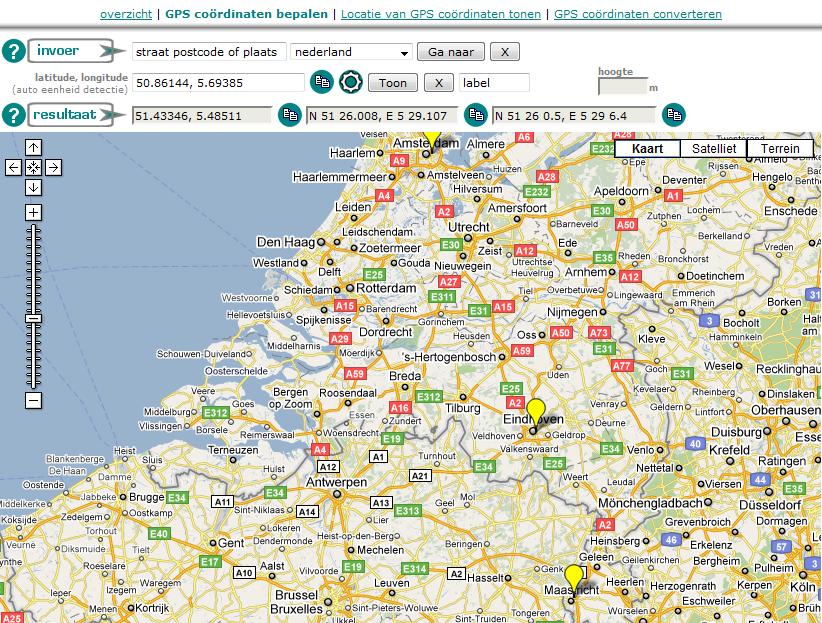Click the round target icon beside Toon
The height and width of the screenshot is (623, 822).
tap(350, 82)
